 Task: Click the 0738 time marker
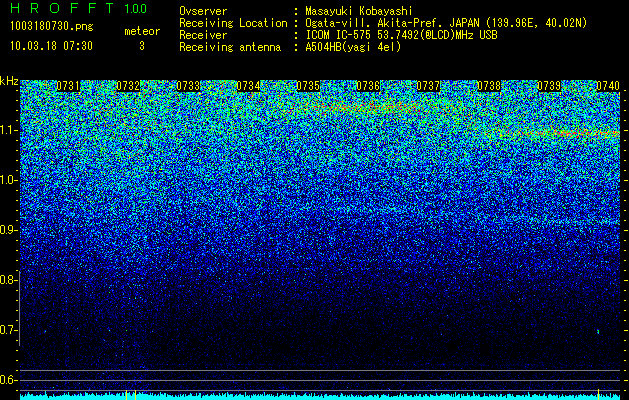pyautogui.click(x=489, y=86)
